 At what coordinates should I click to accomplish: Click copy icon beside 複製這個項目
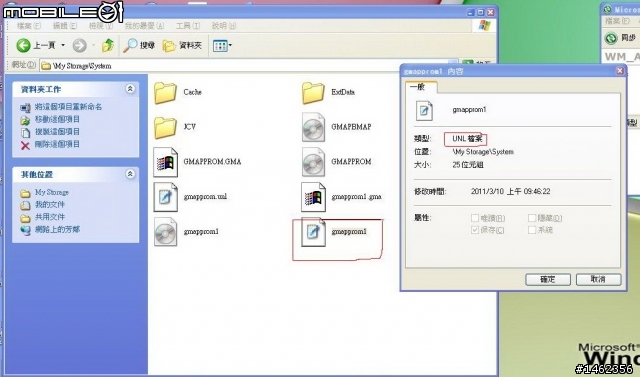pos(25,133)
